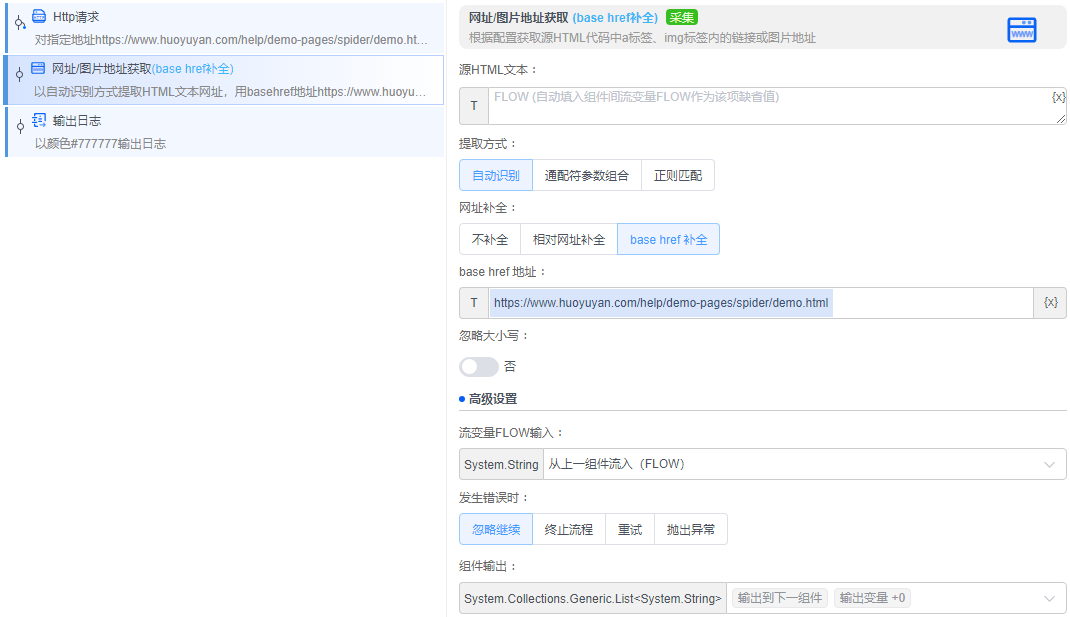Viewport: 1070px width, 617px height.
Task: Open the 组件输出 dropdown
Action: (x=1047, y=597)
